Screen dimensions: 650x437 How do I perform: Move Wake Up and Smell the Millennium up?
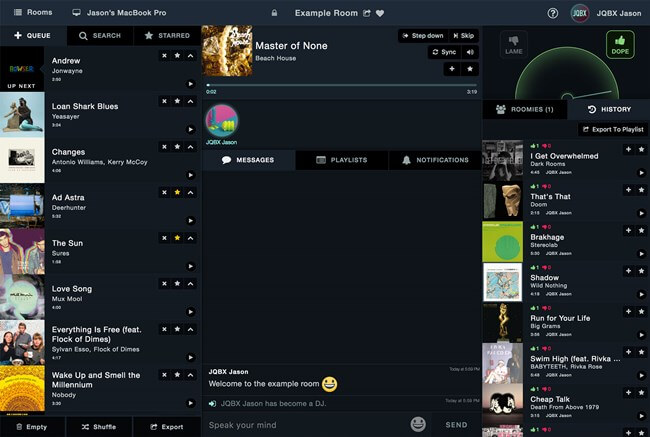[x=190, y=375]
